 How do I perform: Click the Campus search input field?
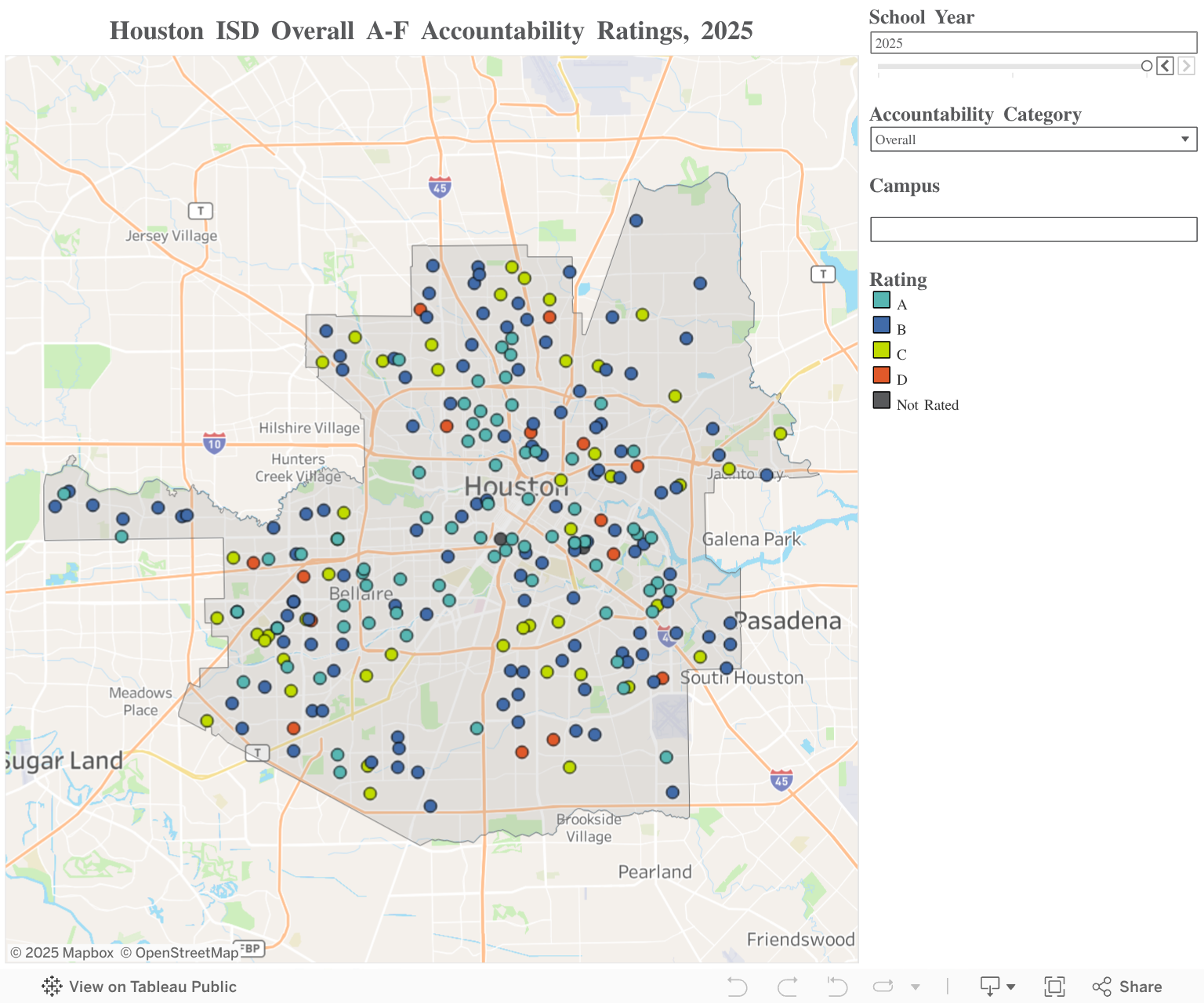click(x=1033, y=230)
